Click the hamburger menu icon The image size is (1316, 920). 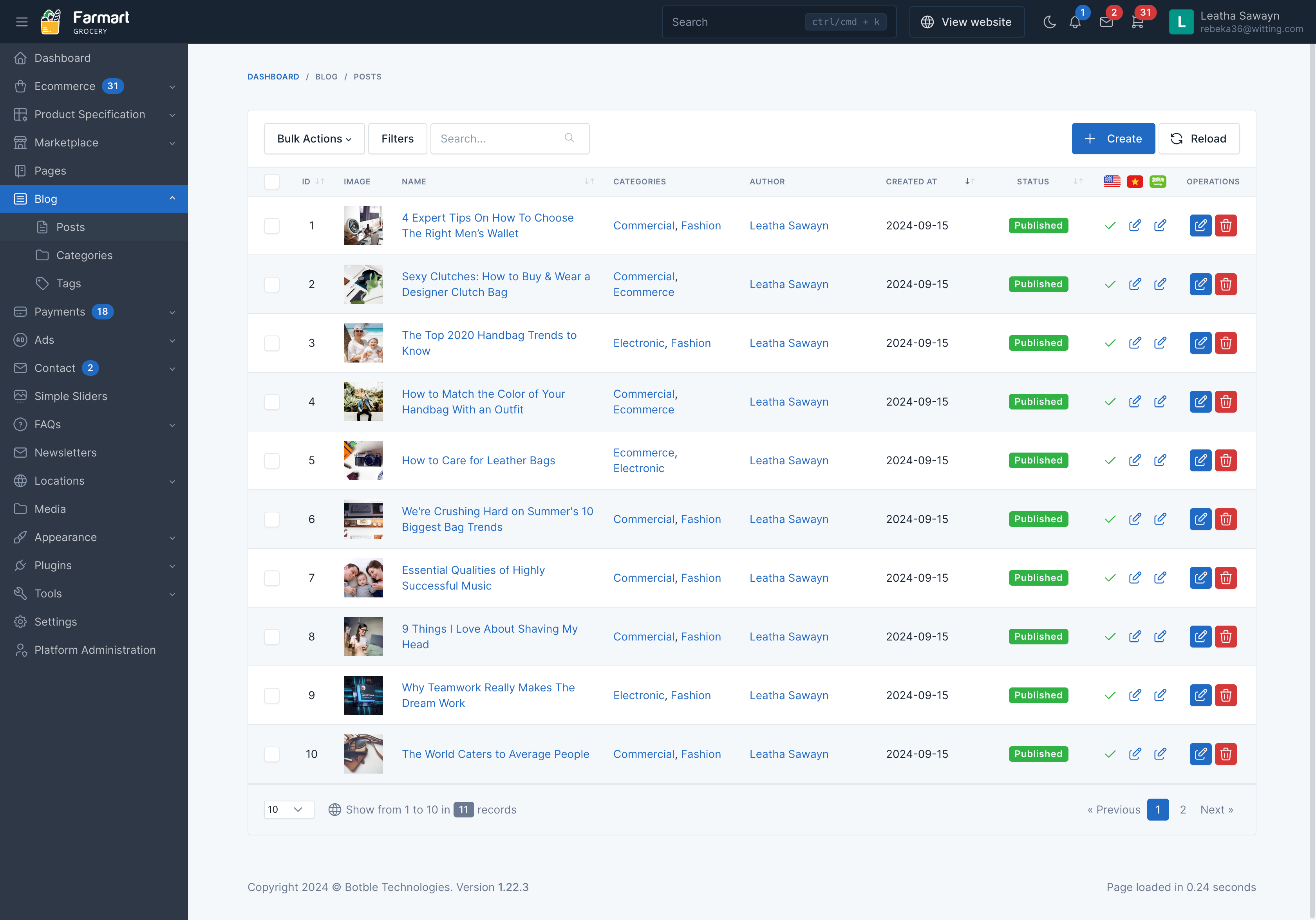22,22
